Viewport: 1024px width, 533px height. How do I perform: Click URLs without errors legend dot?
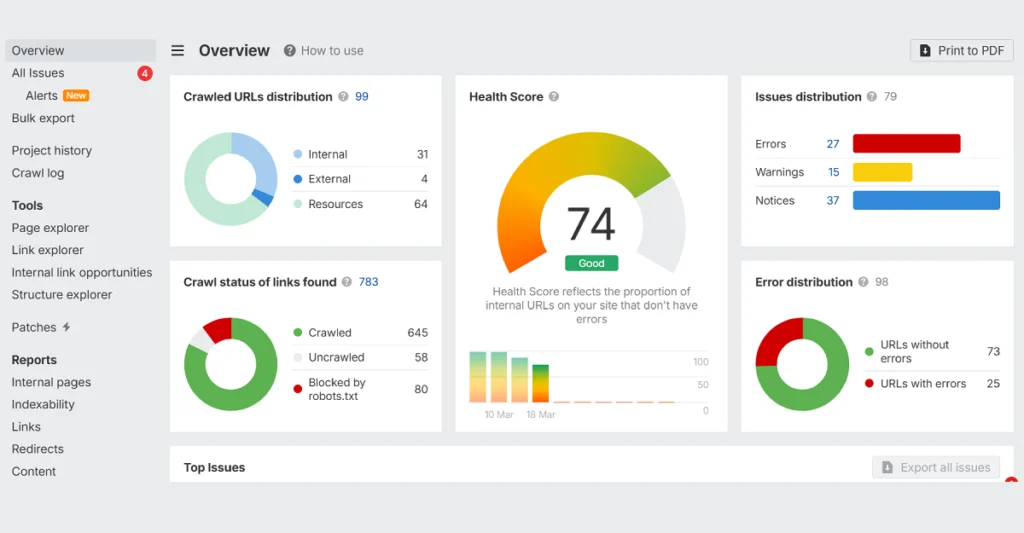click(x=869, y=351)
